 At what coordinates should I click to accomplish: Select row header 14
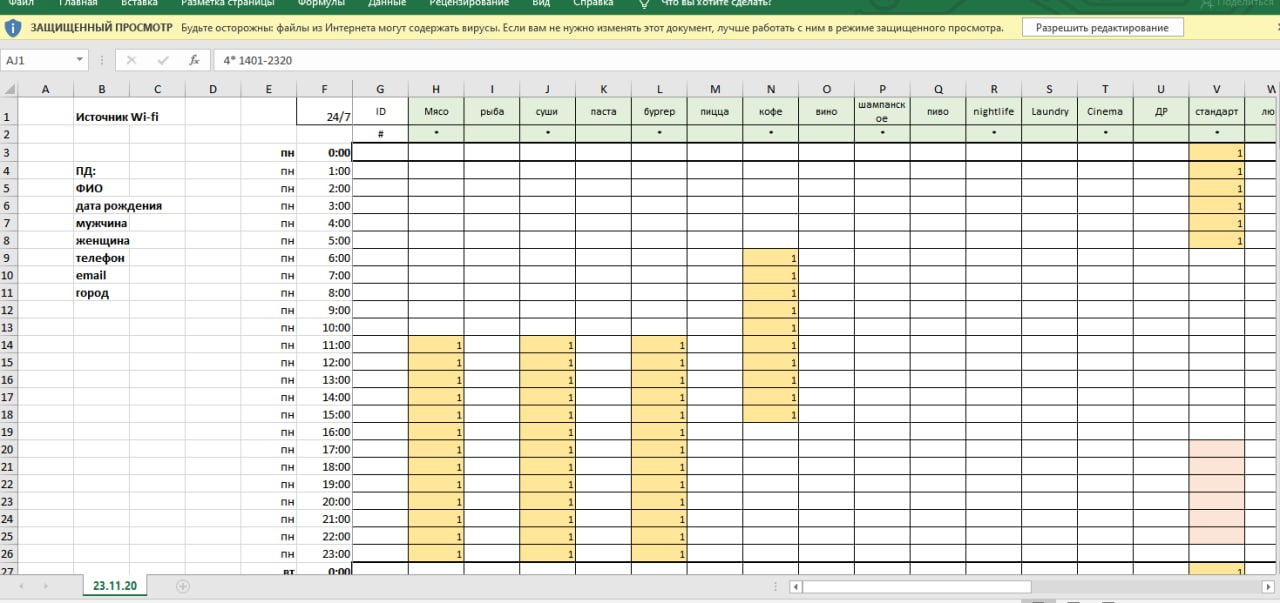(x=9, y=345)
